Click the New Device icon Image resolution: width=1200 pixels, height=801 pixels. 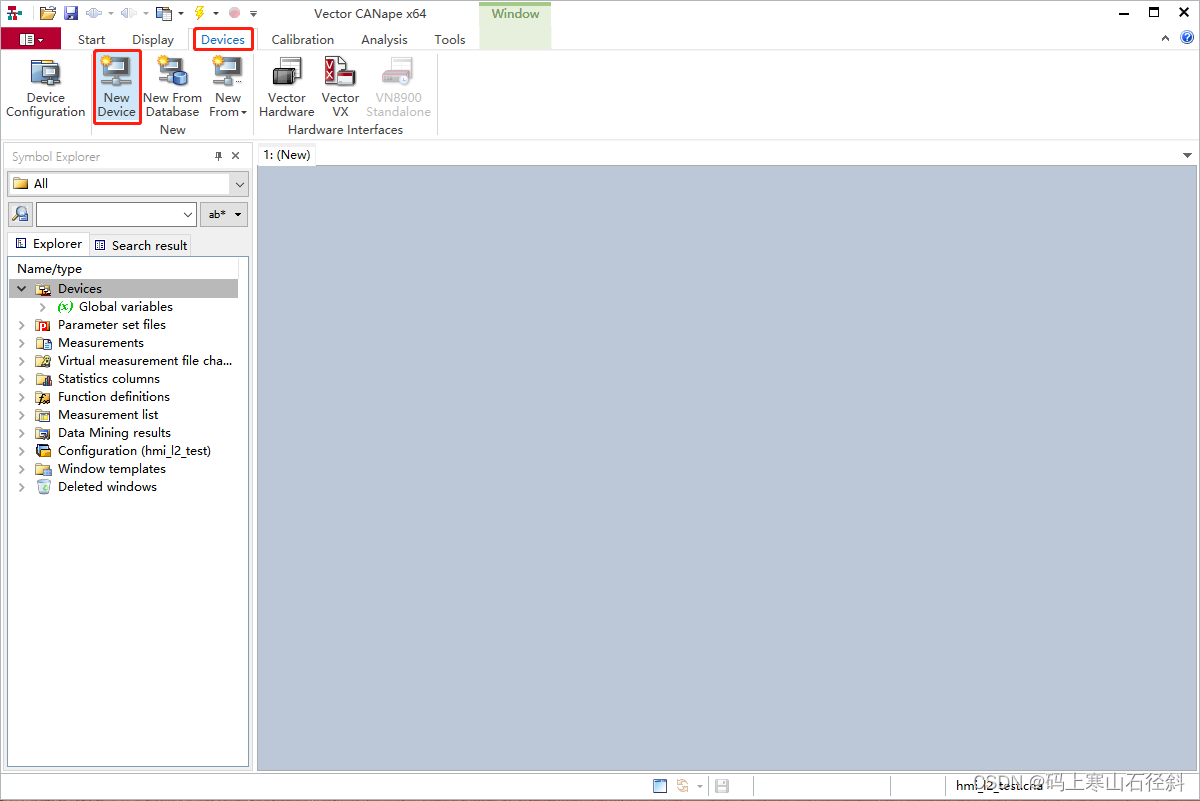(117, 72)
